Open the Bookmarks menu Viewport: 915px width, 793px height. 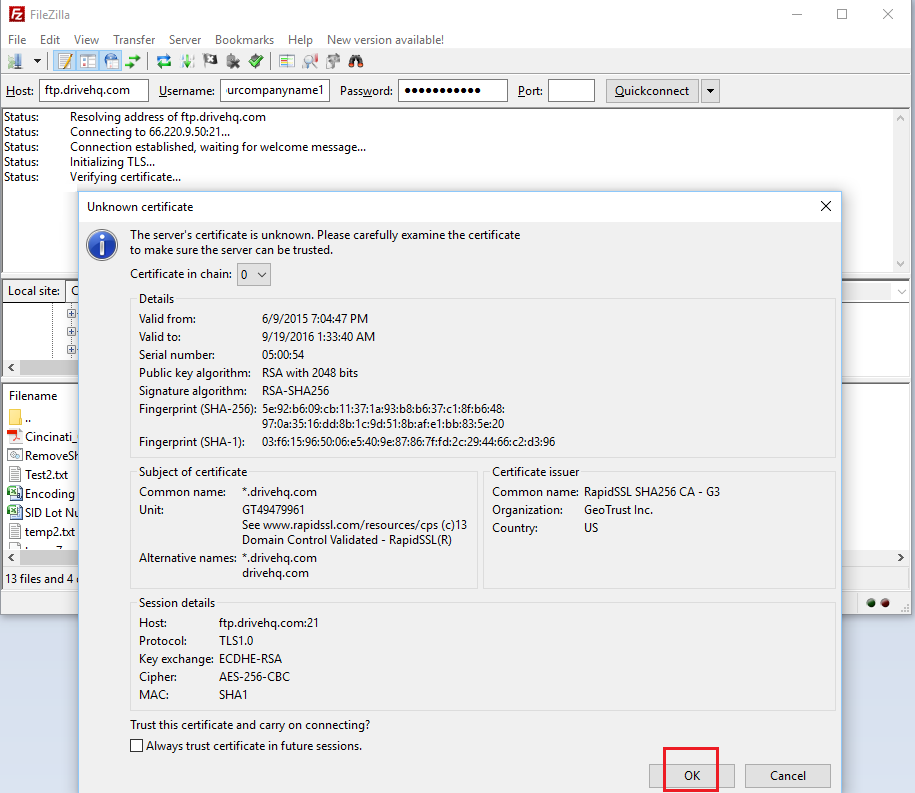point(244,40)
